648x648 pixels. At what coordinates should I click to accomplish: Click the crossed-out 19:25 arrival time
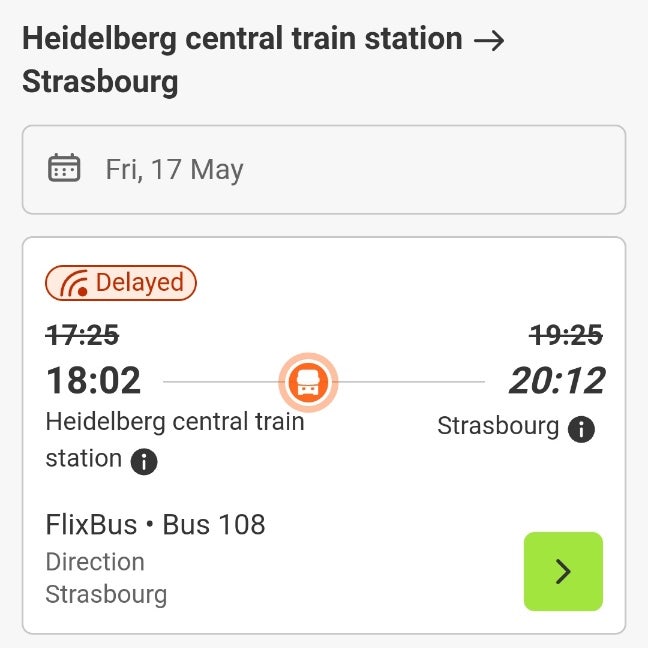pyautogui.click(x=566, y=336)
